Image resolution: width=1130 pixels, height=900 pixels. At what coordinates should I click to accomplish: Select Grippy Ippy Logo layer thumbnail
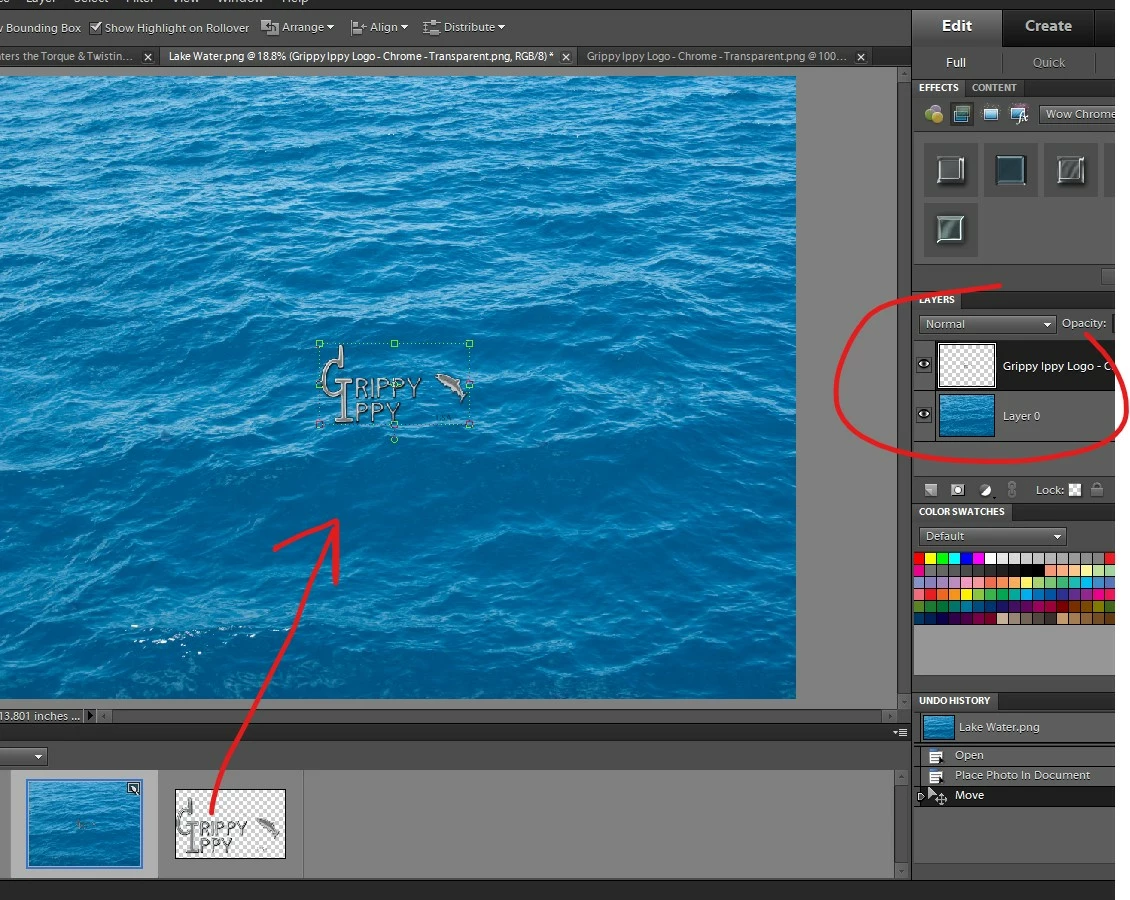pos(966,365)
